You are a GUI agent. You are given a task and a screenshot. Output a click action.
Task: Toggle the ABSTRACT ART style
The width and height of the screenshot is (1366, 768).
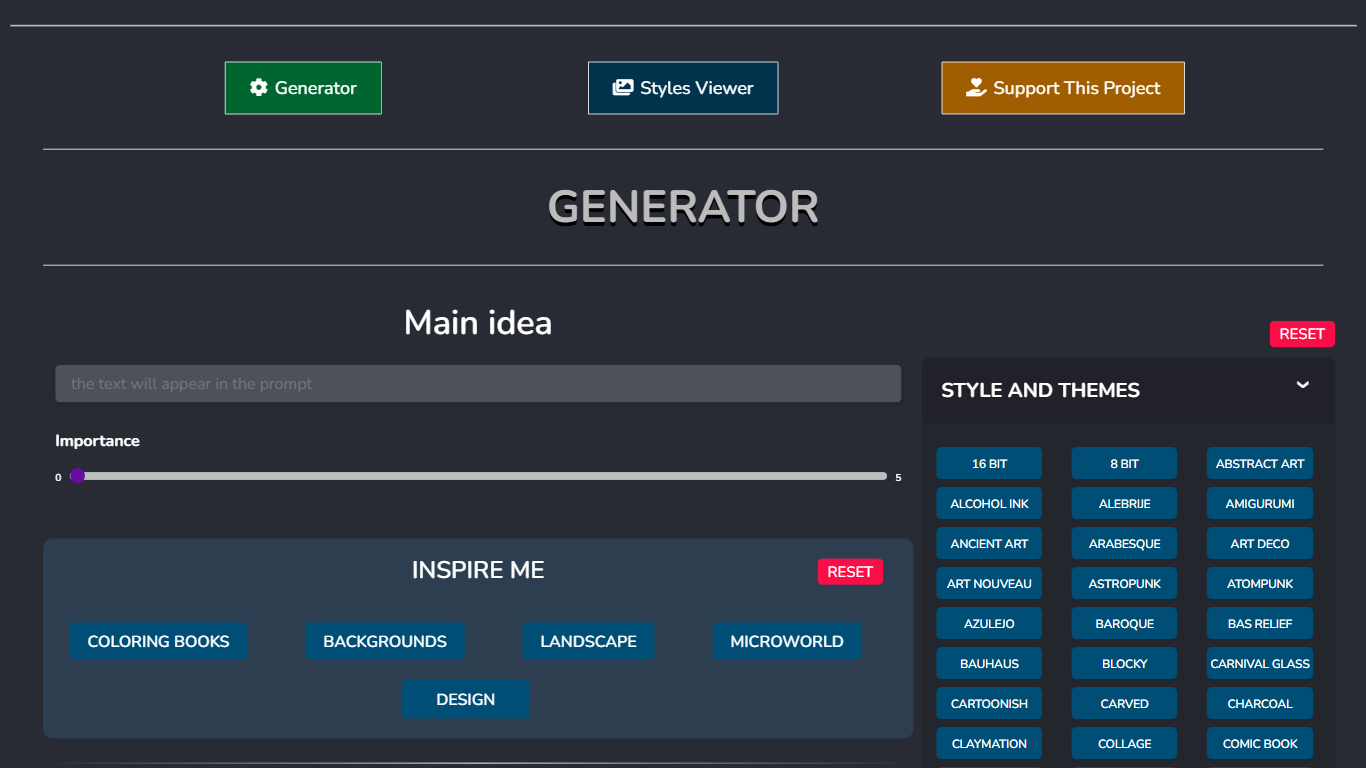coord(1259,463)
